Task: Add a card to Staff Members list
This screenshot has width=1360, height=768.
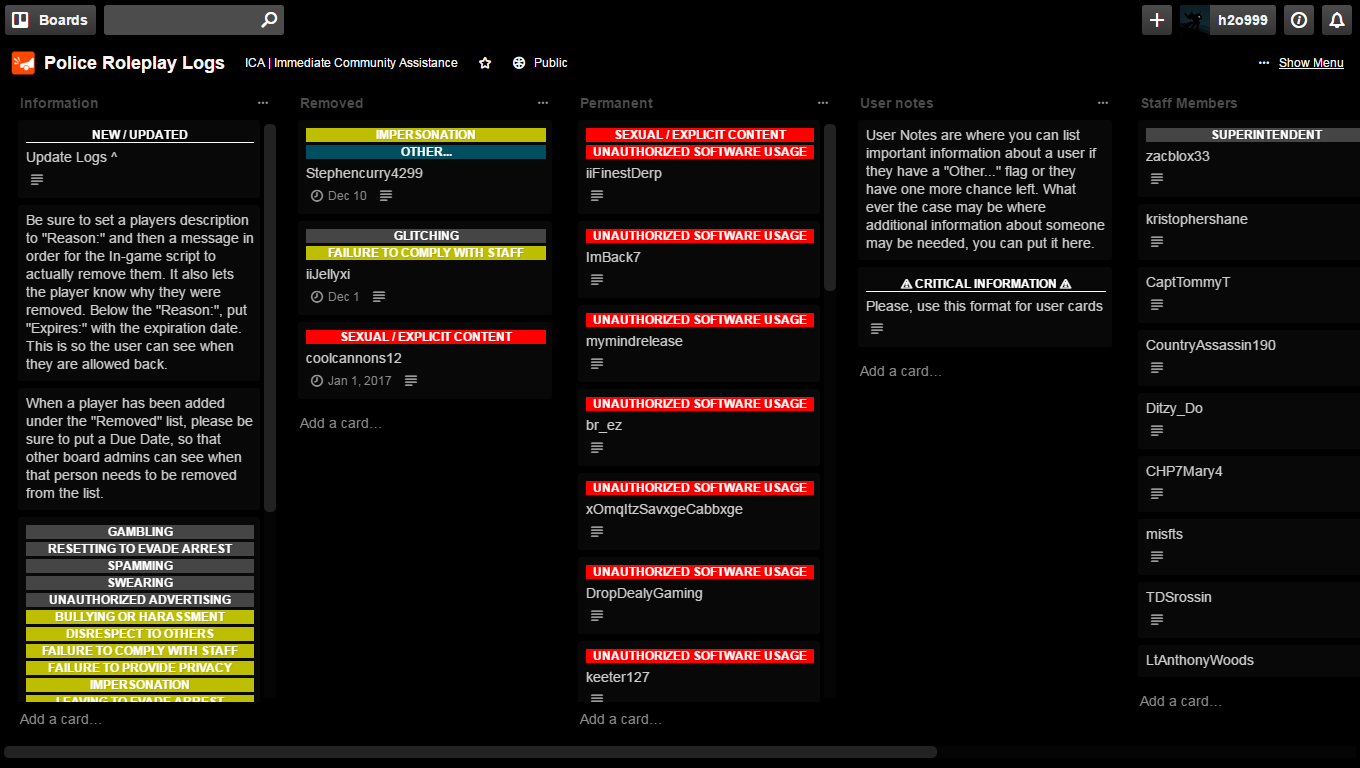Action: tap(1180, 701)
